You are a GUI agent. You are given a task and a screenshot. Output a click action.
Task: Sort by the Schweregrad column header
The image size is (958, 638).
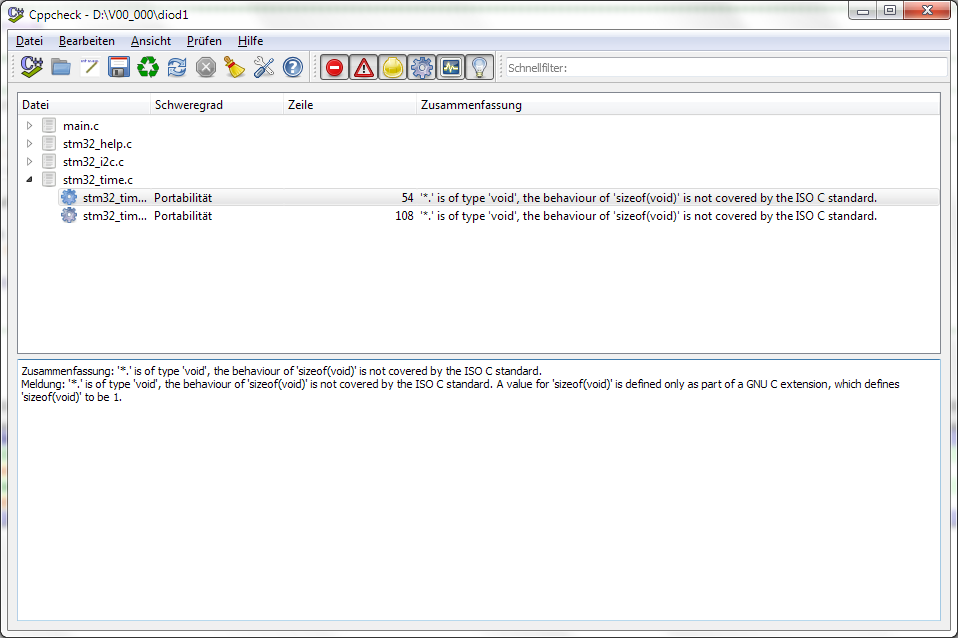[x=217, y=104]
